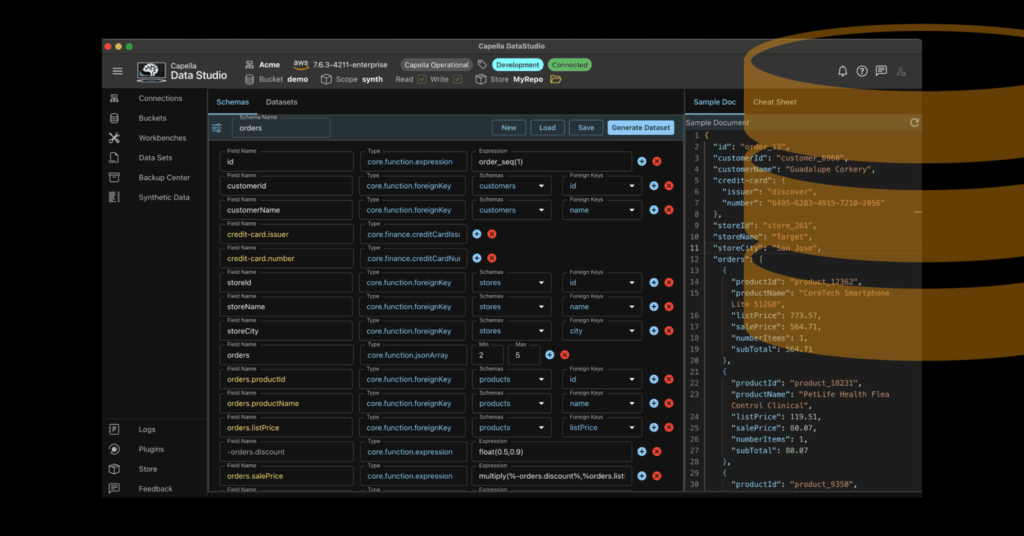Click the Max field of orders array
Viewport: 1024px width, 536px height.
point(524,355)
